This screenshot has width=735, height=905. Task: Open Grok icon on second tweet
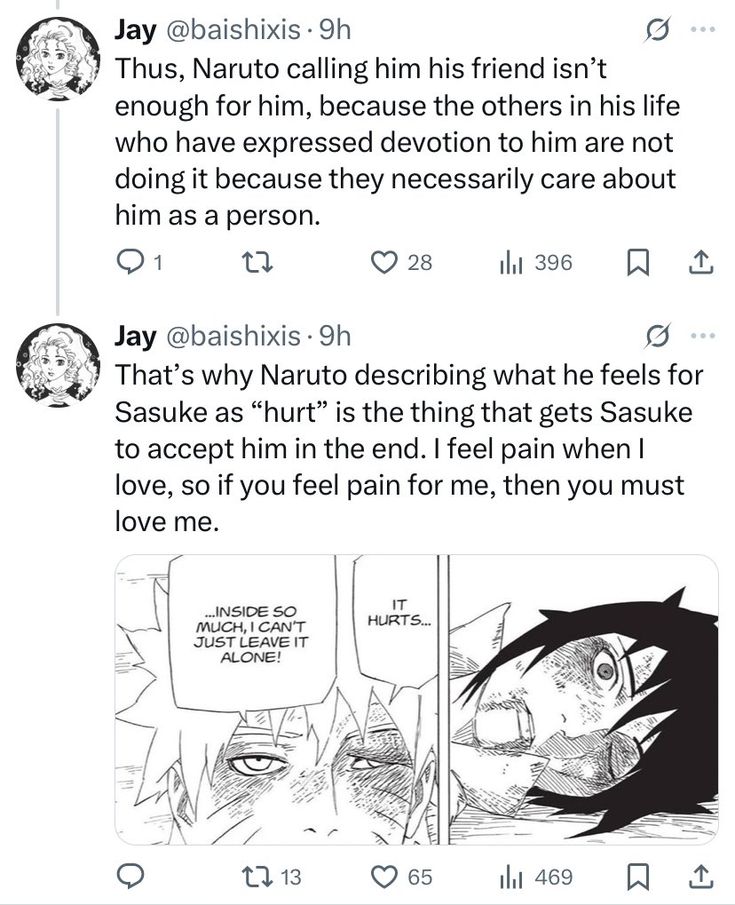tap(657, 335)
